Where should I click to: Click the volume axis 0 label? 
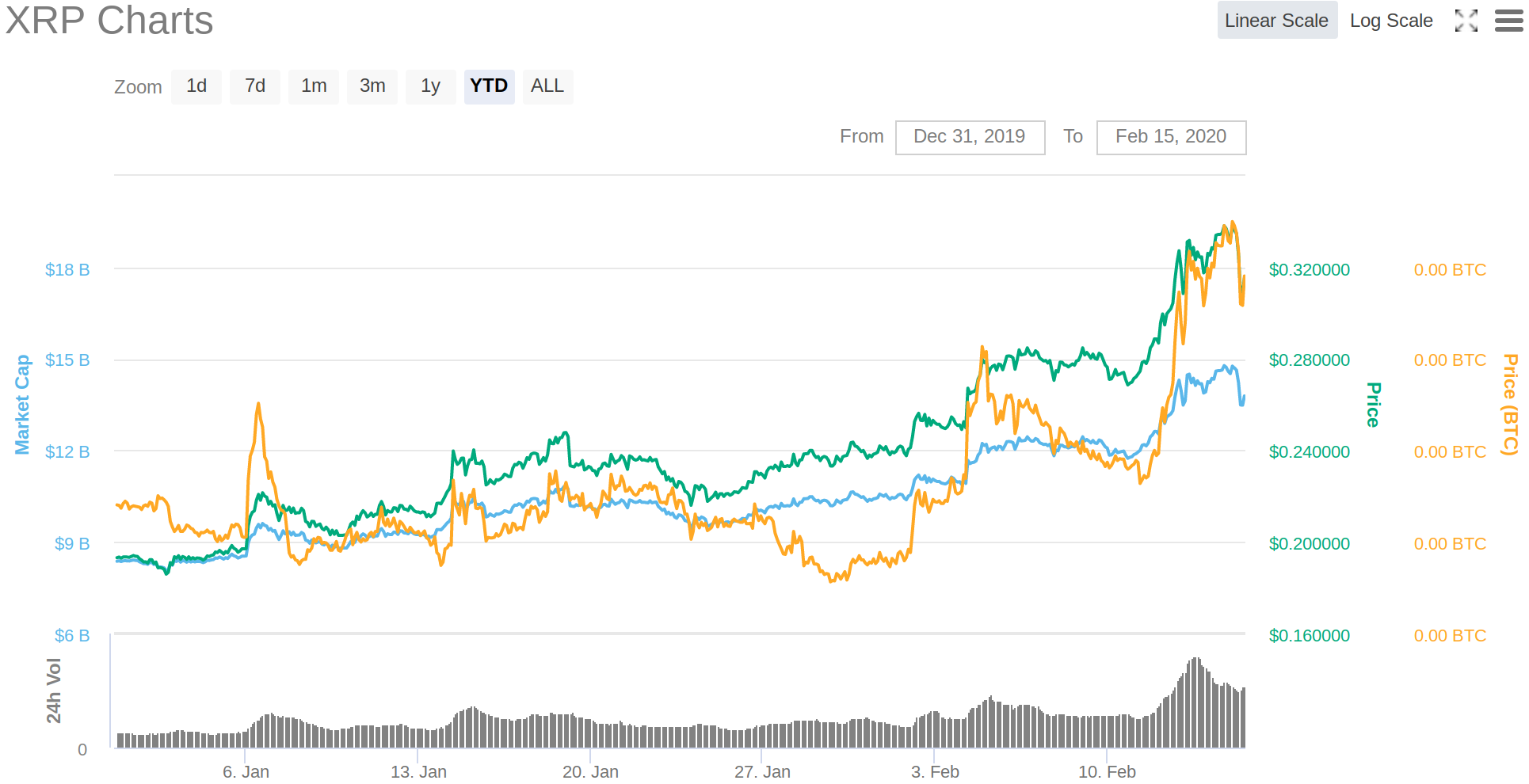(x=82, y=750)
